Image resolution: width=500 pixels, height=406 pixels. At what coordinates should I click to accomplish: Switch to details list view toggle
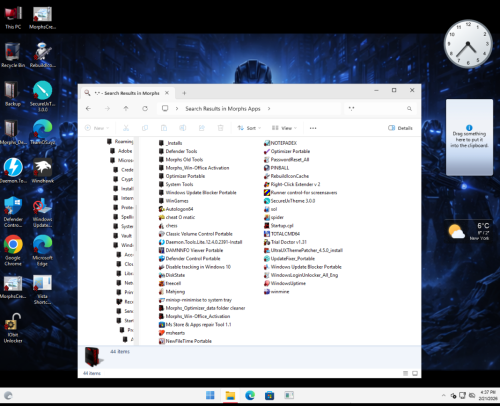(405, 373)
